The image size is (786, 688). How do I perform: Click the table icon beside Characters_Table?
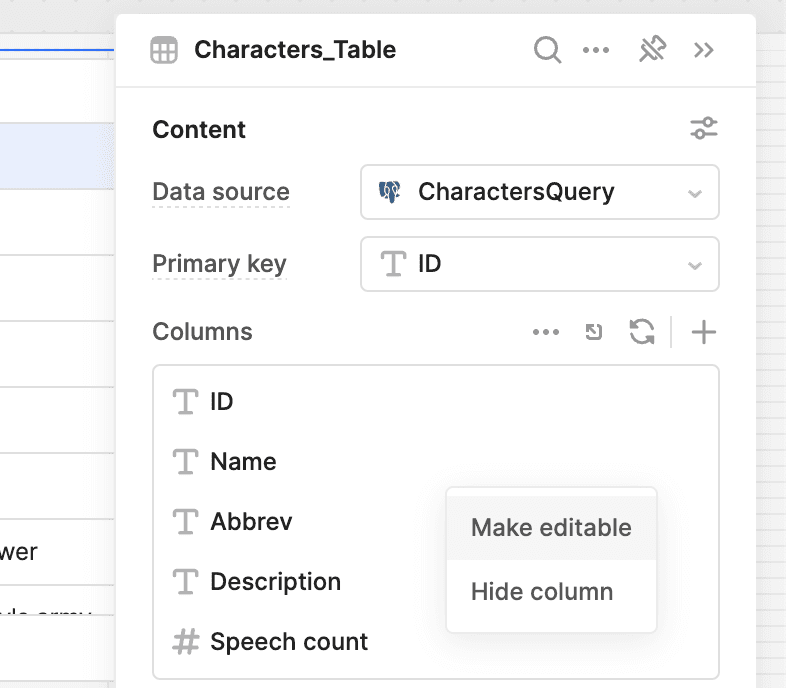pyautogui.click(x=164, y=50)
